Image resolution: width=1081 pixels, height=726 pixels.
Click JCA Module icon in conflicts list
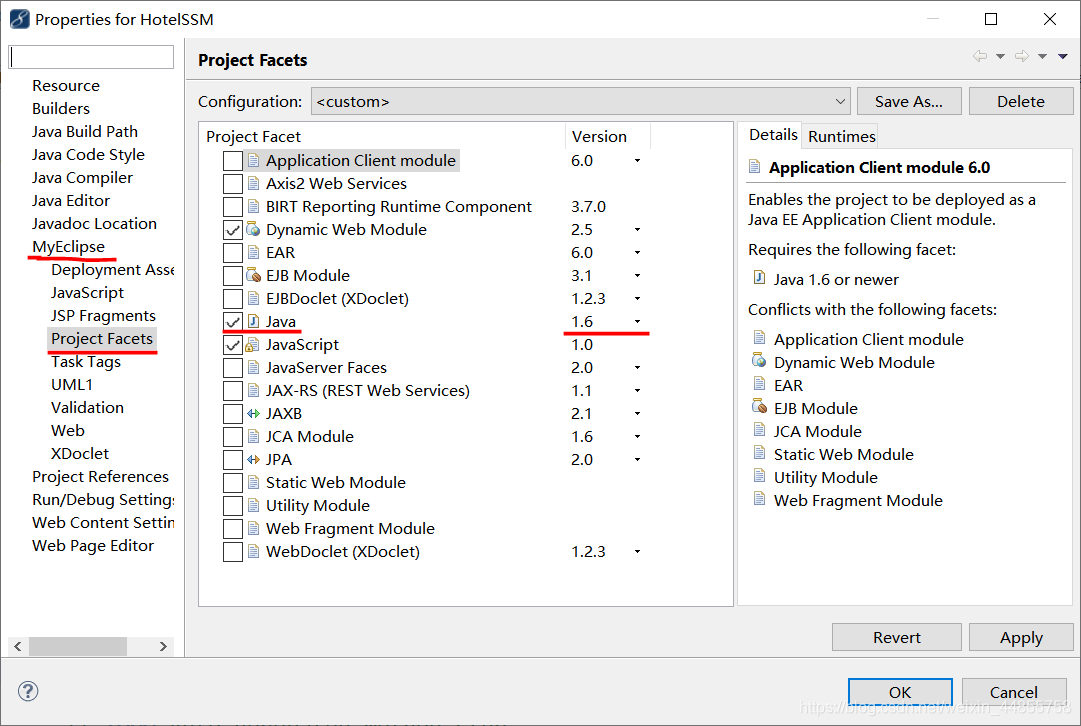pyautogui.click(x=759, y=430)
